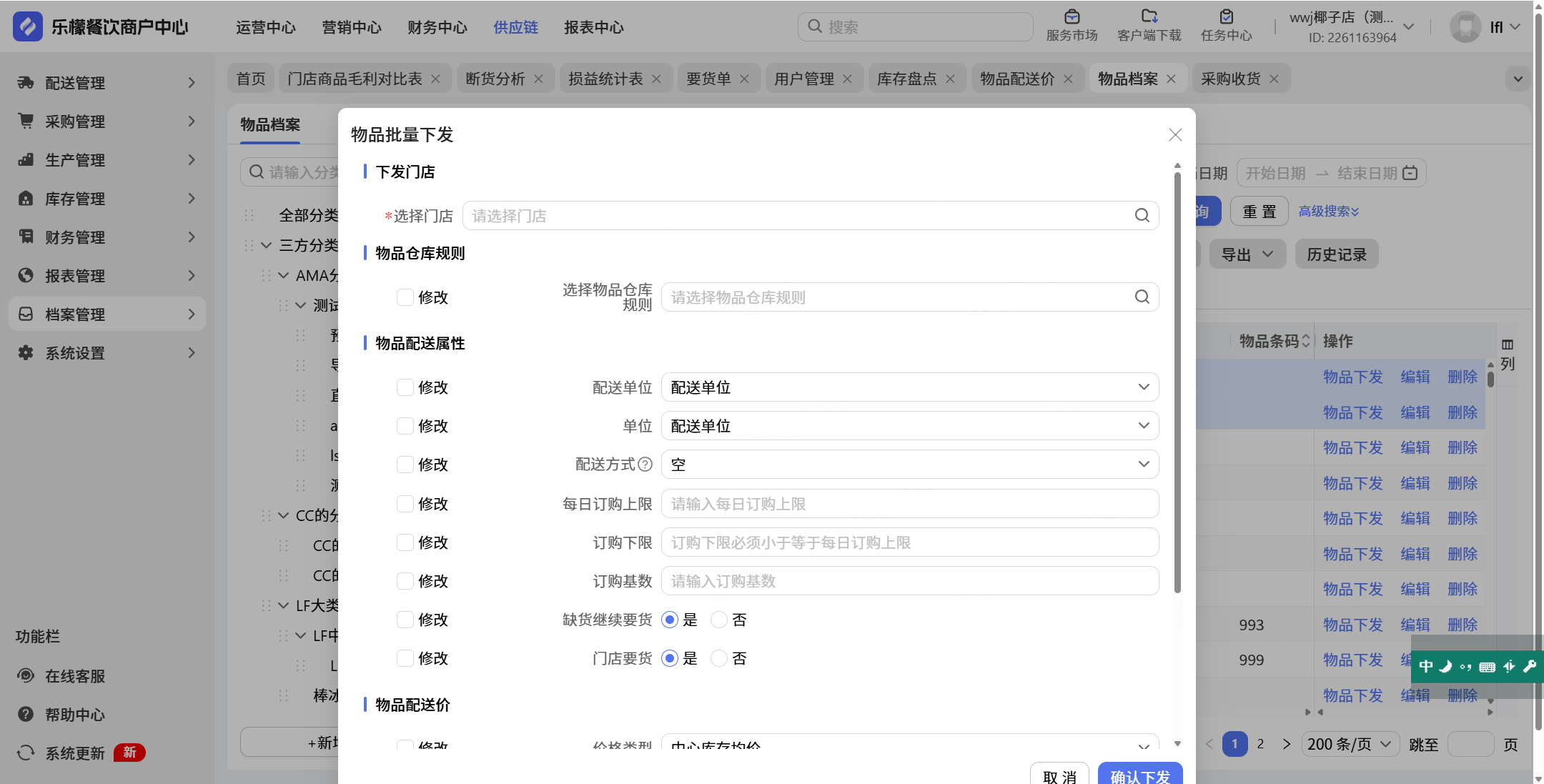Click help icon beside 配送方式 label
Image resolution: width=1544 pixels, height=784 pixels.
[x=645, y=465]
